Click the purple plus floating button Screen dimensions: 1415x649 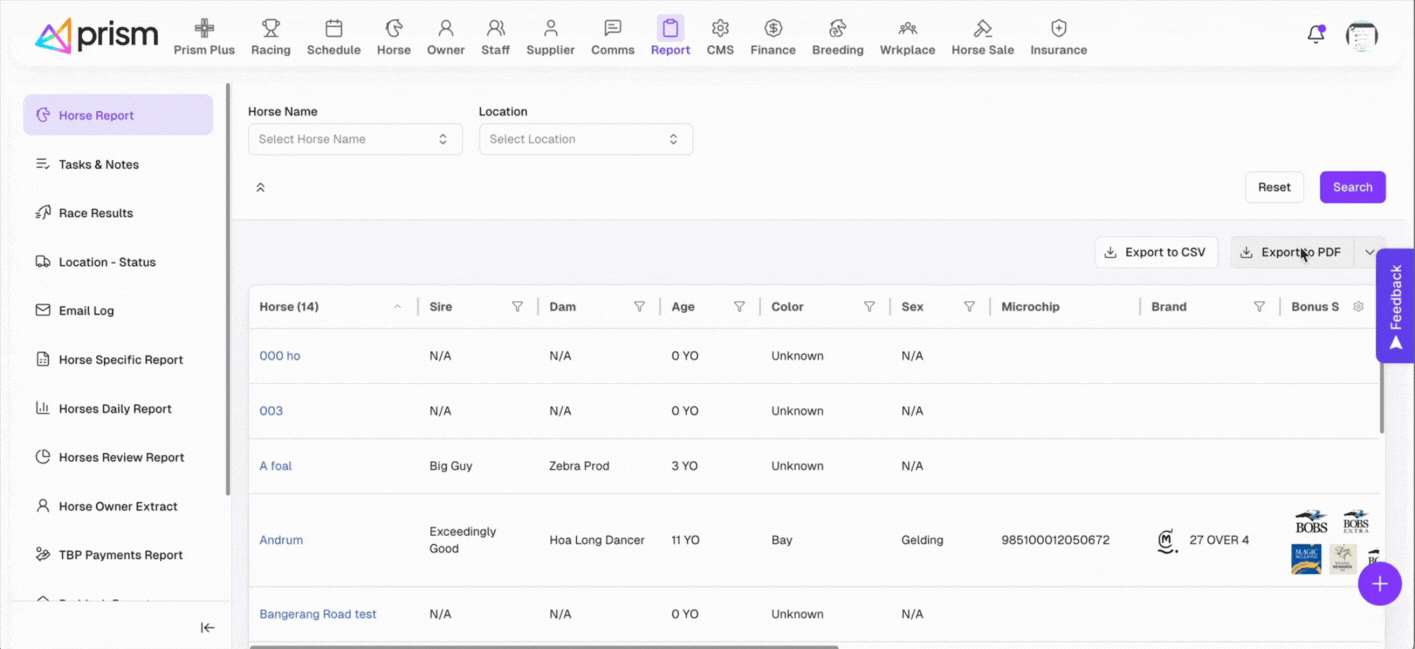click(x=1379, y=584)
